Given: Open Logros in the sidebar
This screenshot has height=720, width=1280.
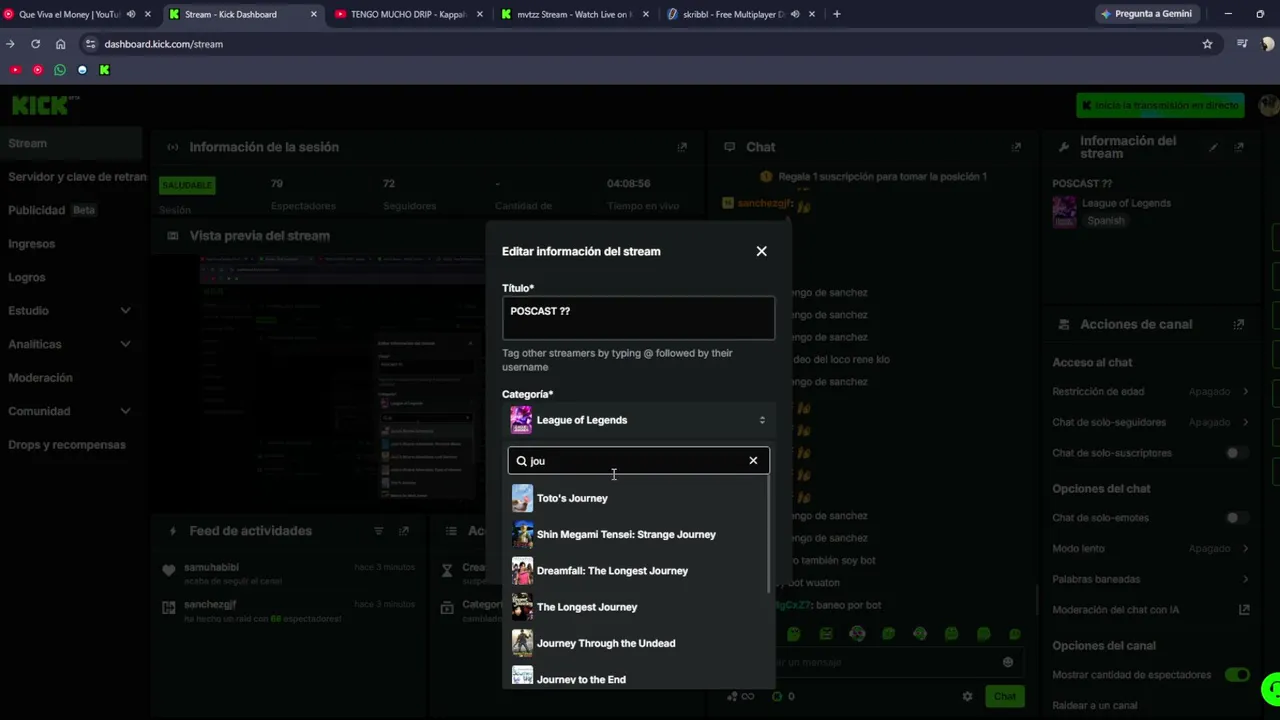Looking at the screenshot, I should [27, 277].
